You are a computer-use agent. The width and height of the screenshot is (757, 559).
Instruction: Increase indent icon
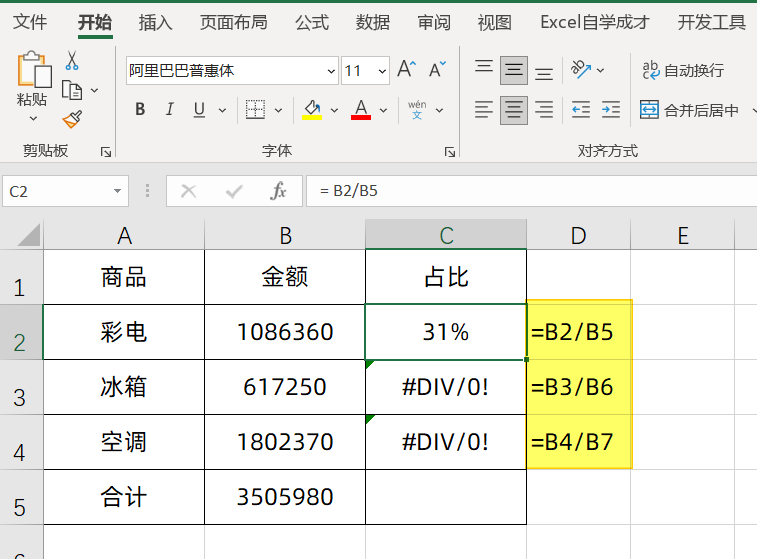[x=611, y=110]
